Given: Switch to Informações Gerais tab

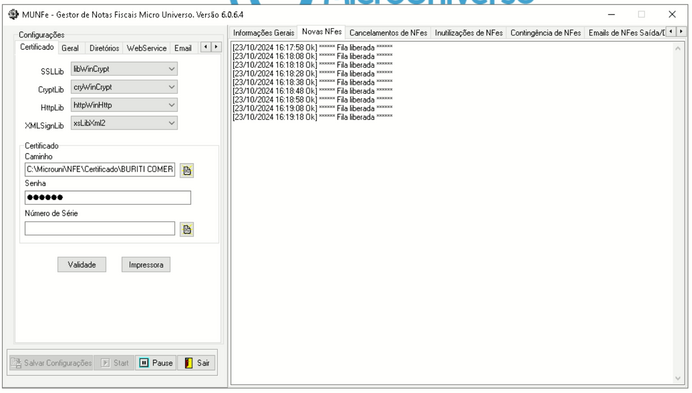Looking at the screenshot, I should 263,33.
